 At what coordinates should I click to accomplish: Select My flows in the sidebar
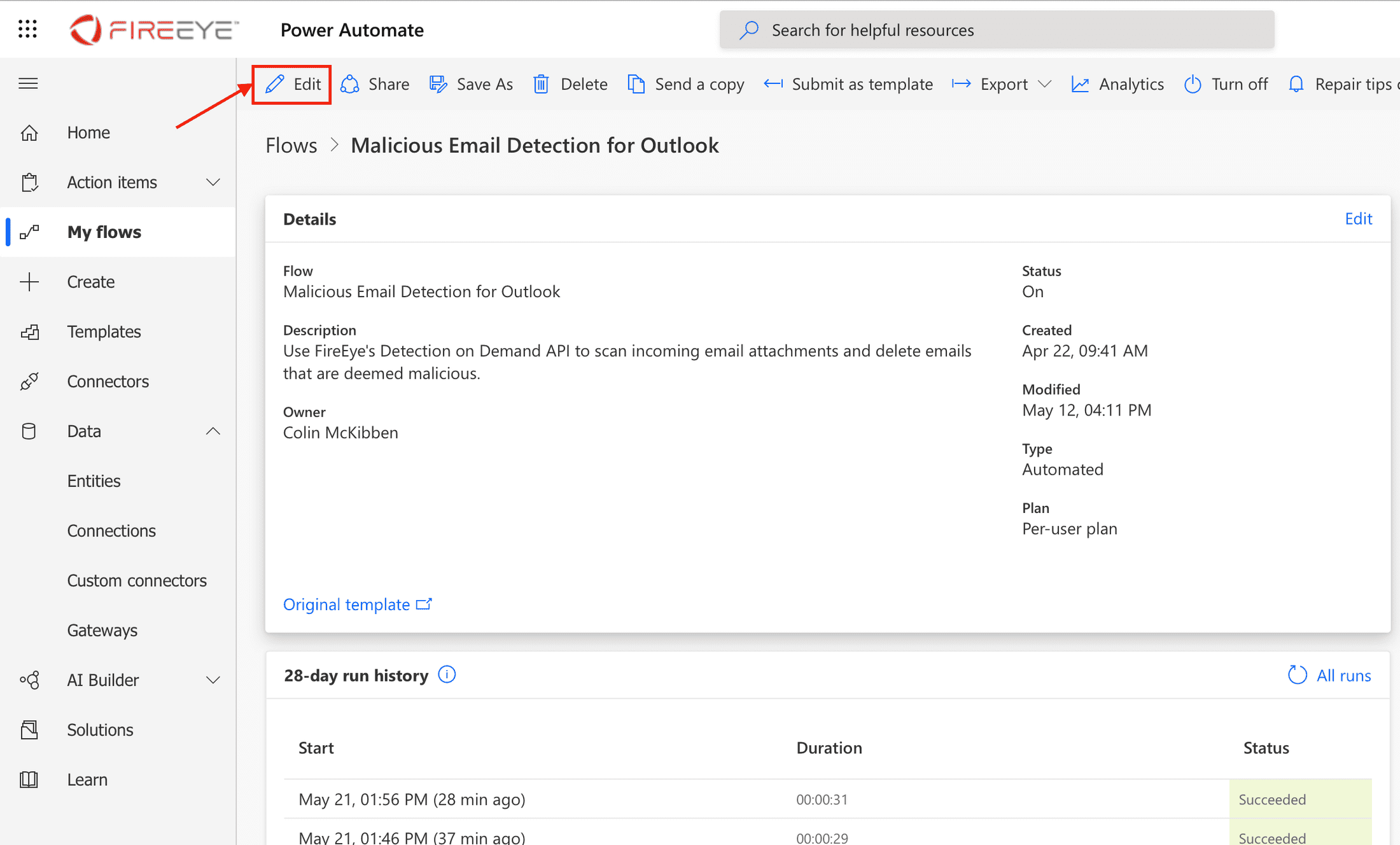click(x=104, y=232)
